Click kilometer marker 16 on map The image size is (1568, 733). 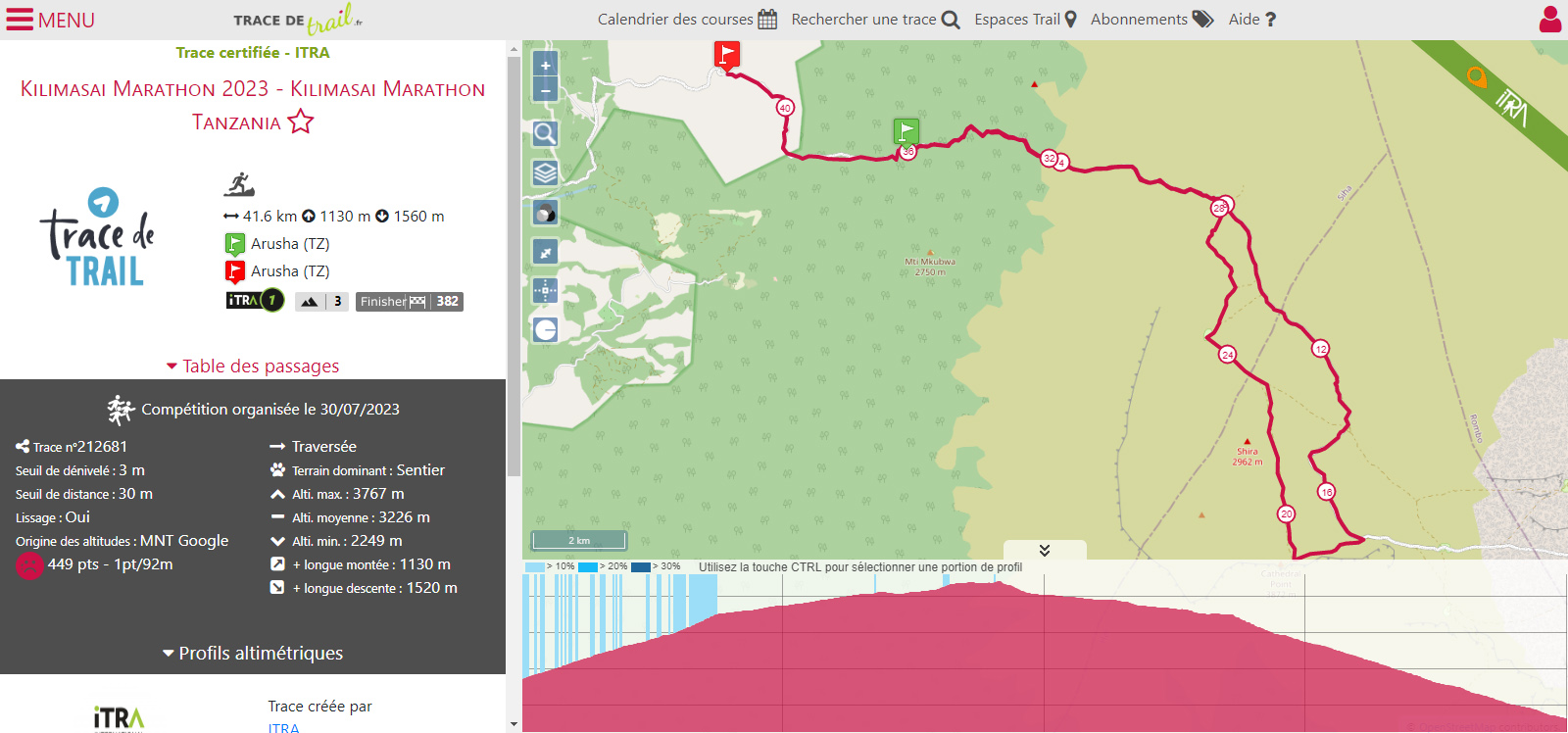pyautogui.click(x=1326, y=492)
